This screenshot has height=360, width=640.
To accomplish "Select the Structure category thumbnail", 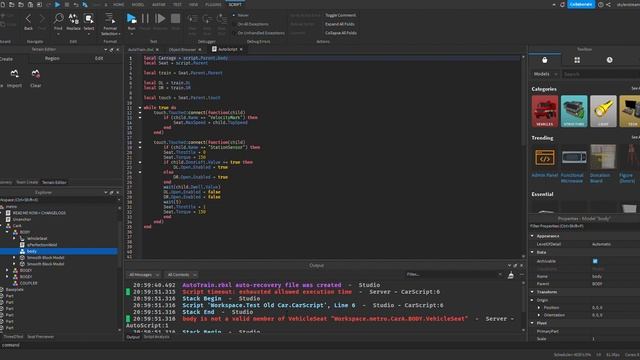I will pos(574,111).
